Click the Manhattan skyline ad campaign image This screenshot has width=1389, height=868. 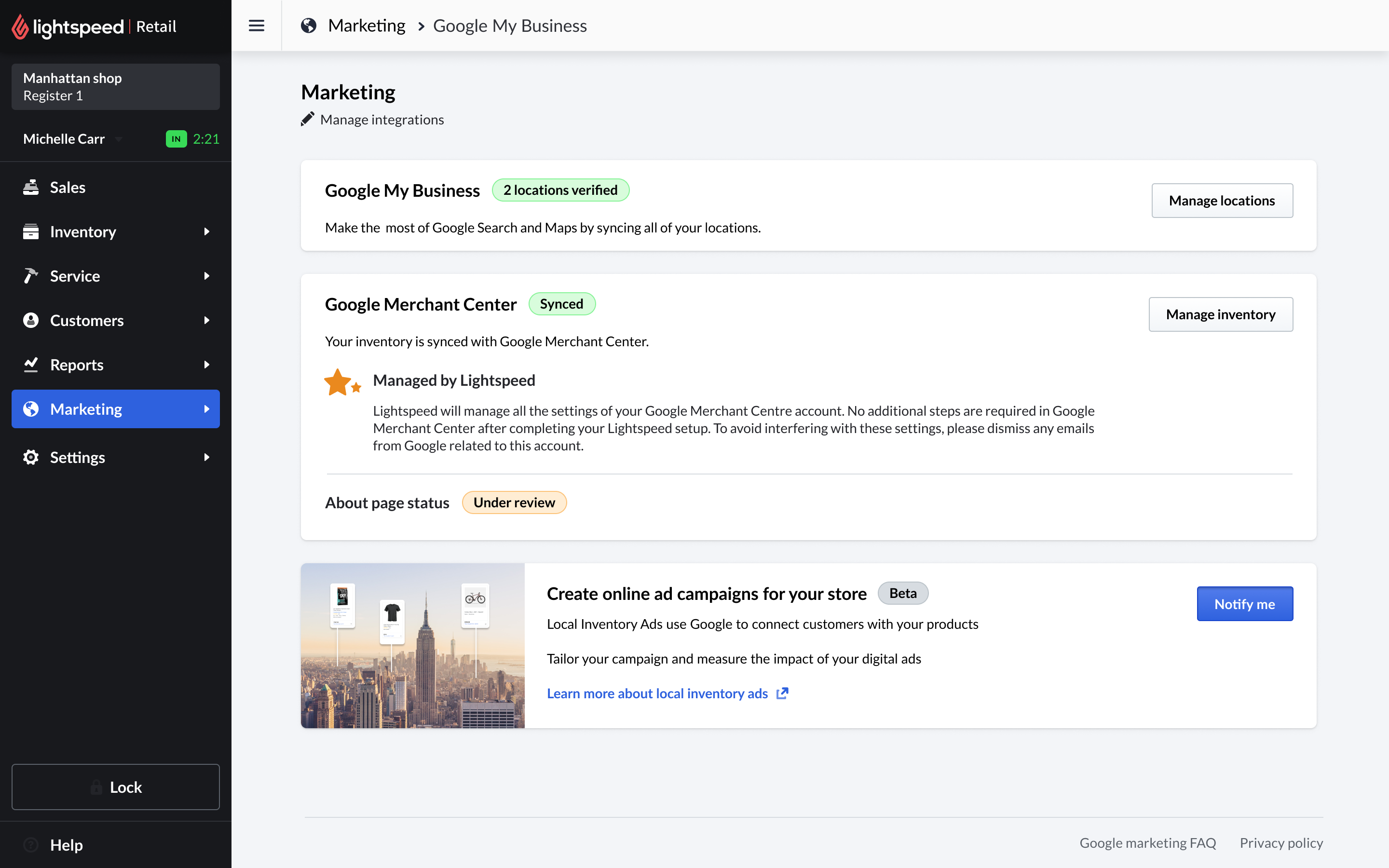tap(413, 645)
